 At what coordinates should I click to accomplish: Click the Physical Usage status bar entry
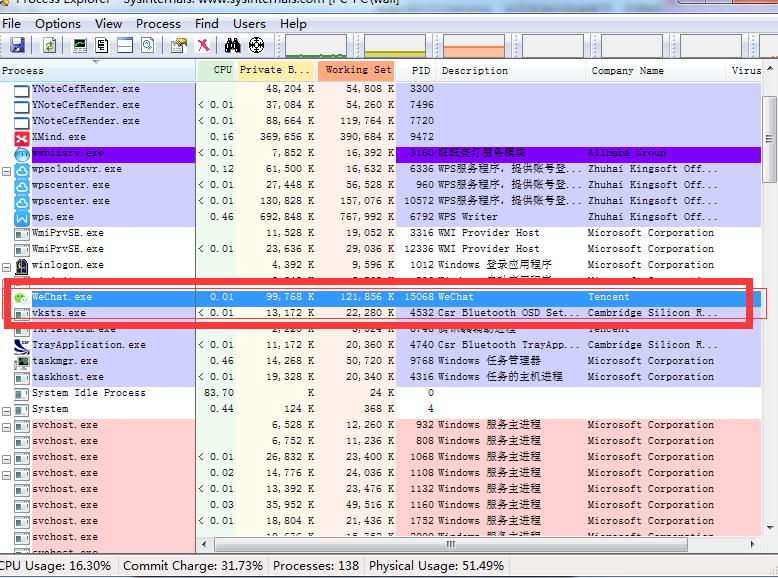click(436, 566)
